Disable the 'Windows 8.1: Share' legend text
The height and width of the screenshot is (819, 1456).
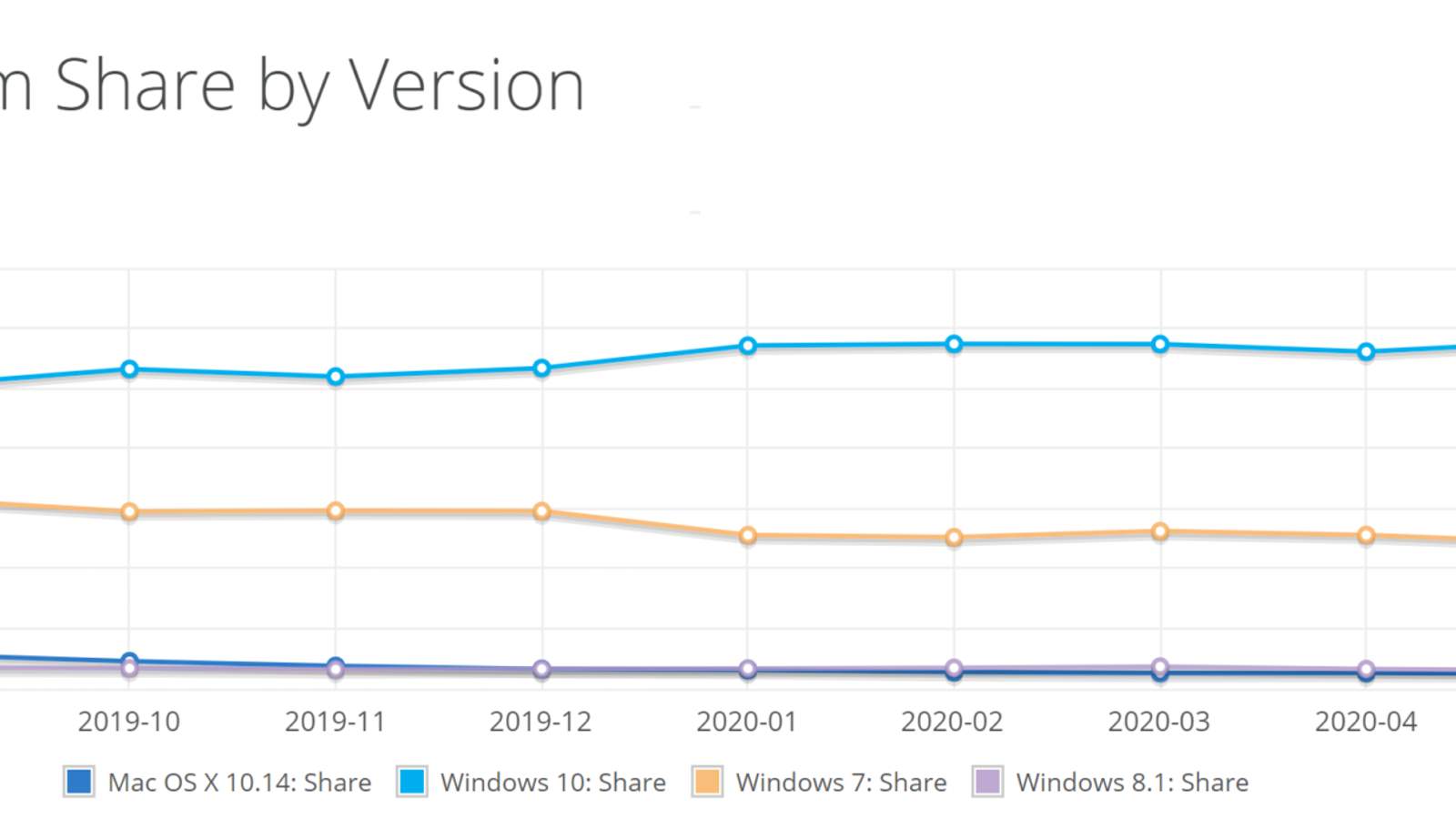(x=1132, y=783)
